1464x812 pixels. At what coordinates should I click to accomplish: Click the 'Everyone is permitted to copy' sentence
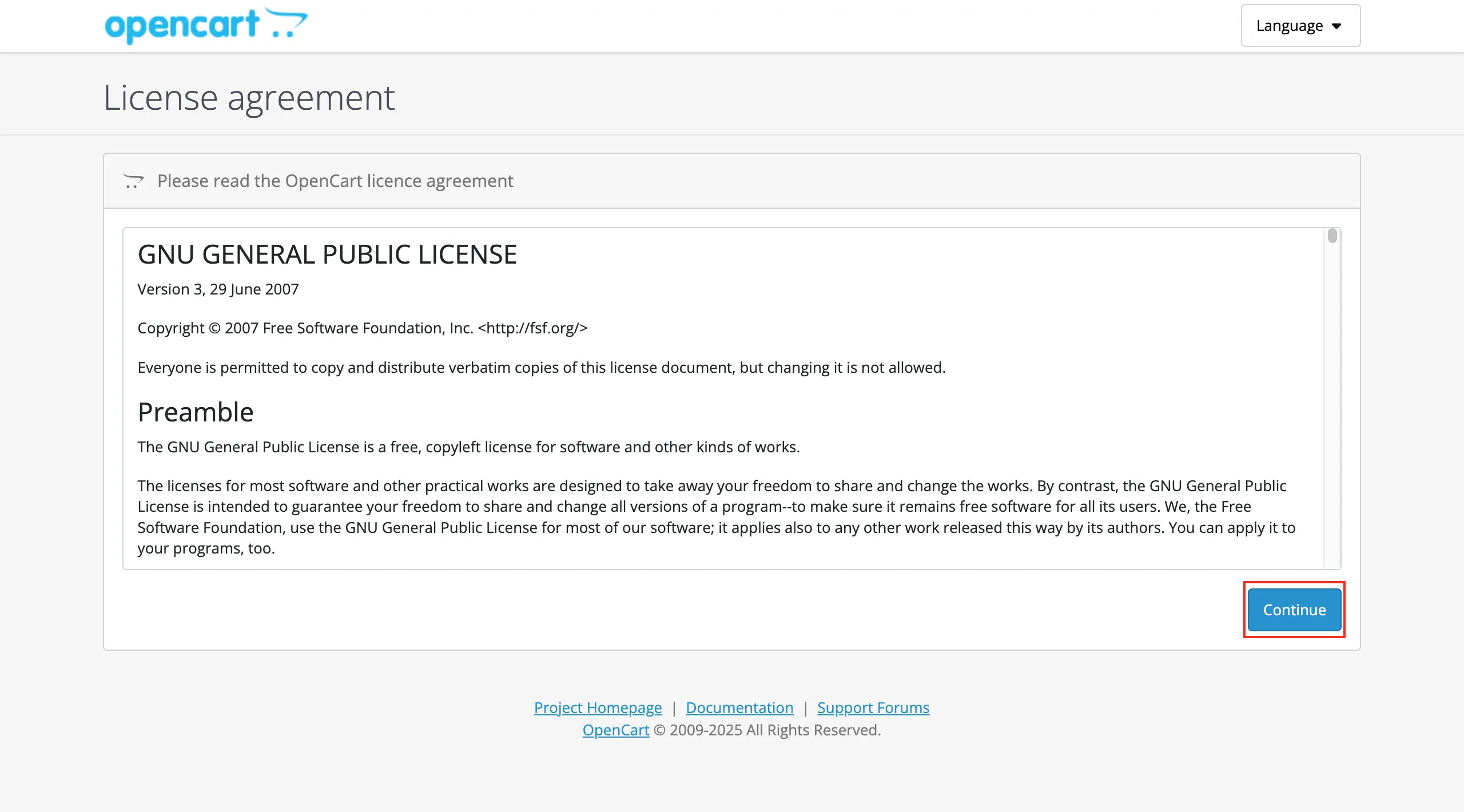click(x=542, y=368)
